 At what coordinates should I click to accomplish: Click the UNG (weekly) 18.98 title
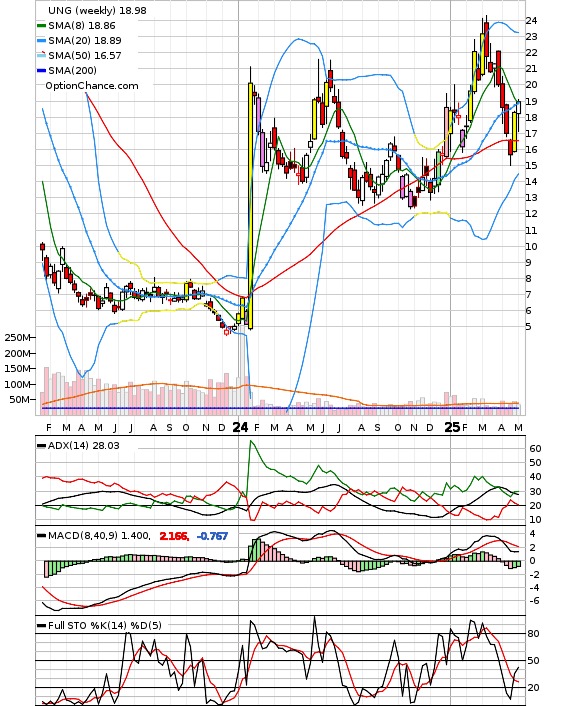(97, 10)
